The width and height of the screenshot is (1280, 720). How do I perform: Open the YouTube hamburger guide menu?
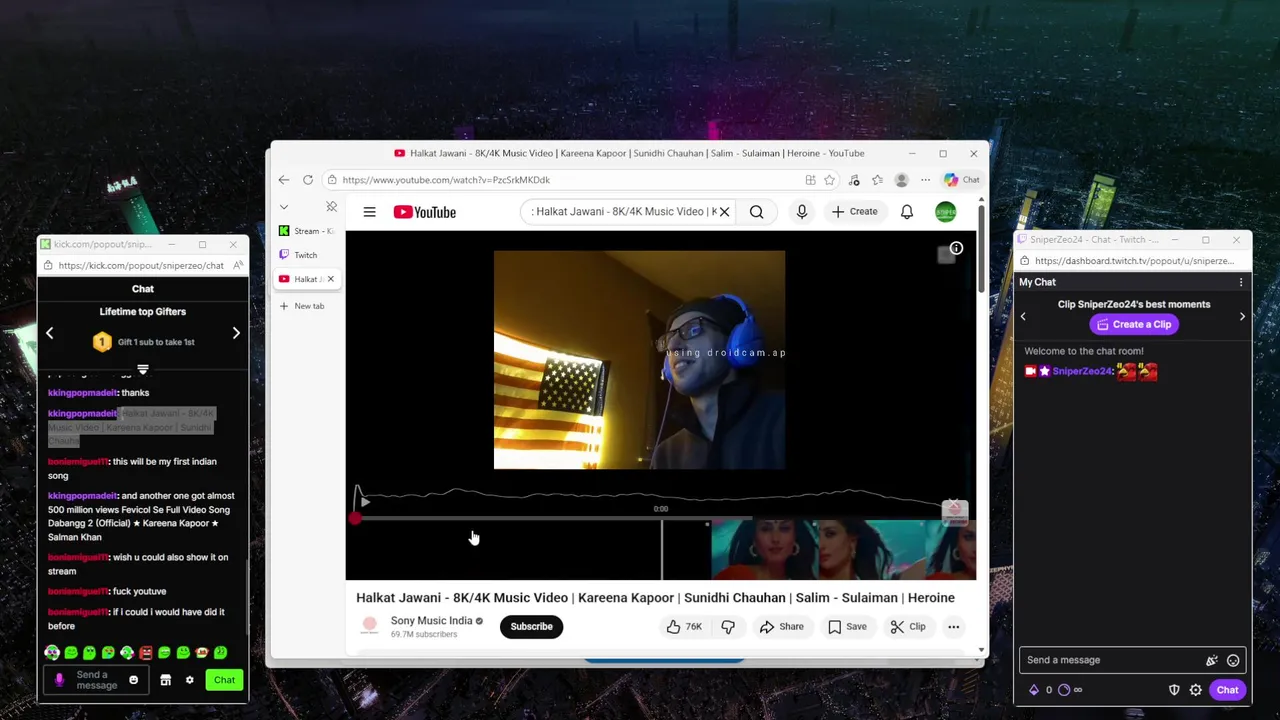point(369,212)
